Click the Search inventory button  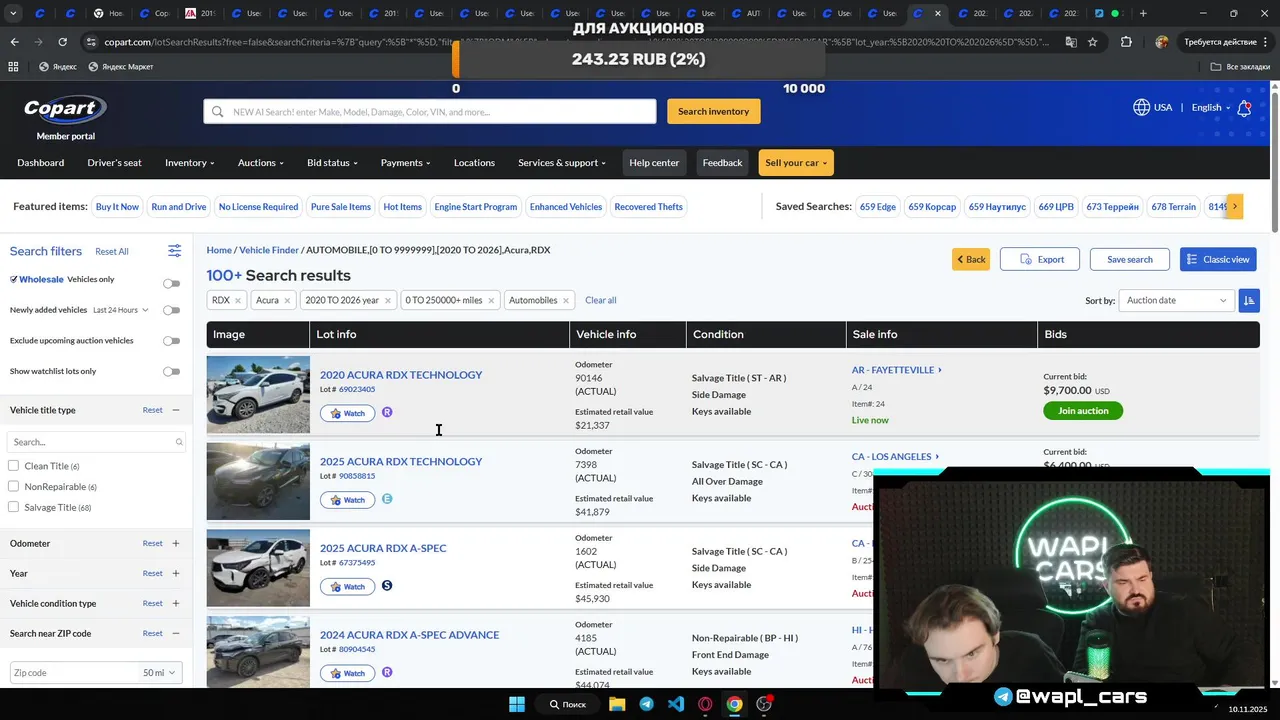tap(713, 111)
